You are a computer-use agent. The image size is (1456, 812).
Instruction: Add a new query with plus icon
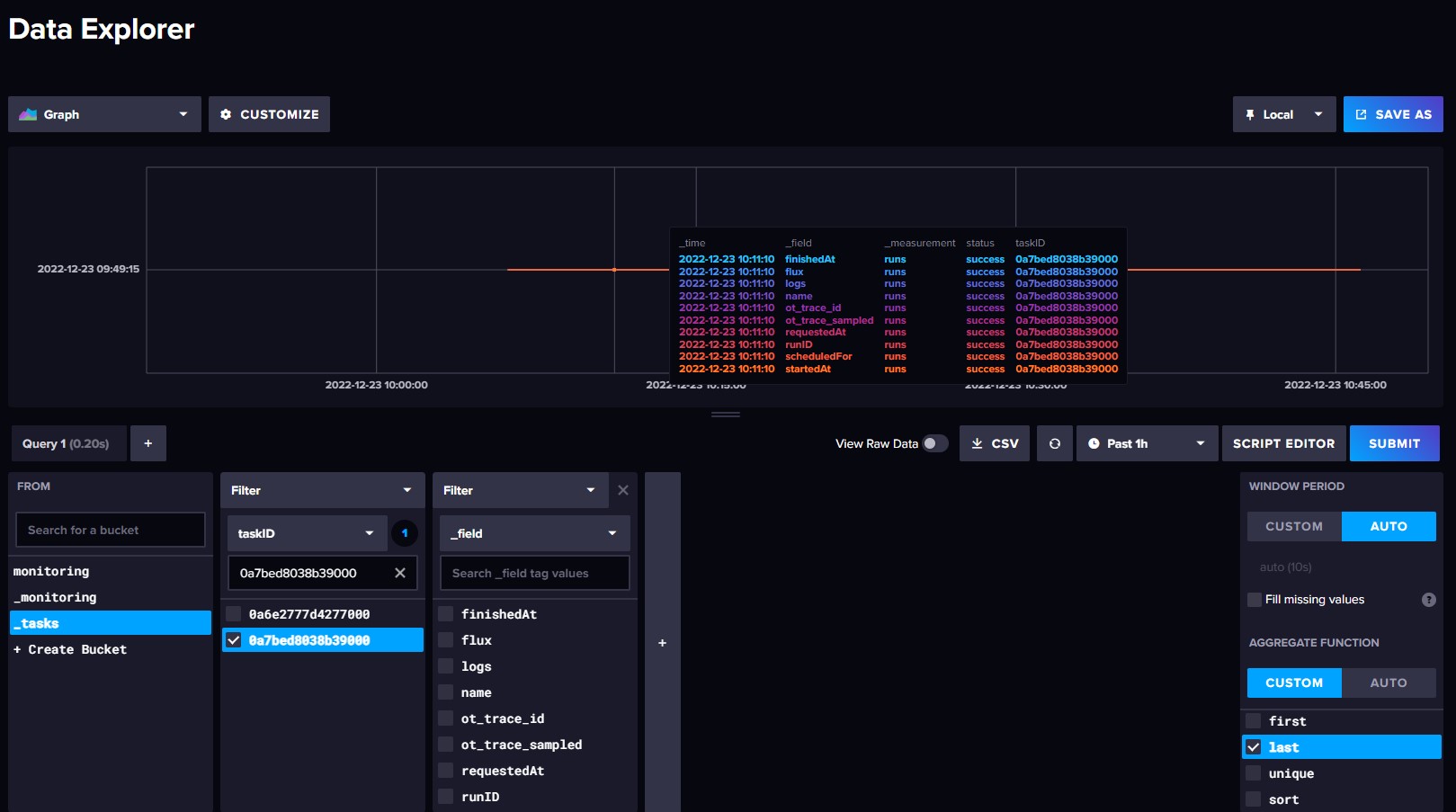[x=148, y=443]
